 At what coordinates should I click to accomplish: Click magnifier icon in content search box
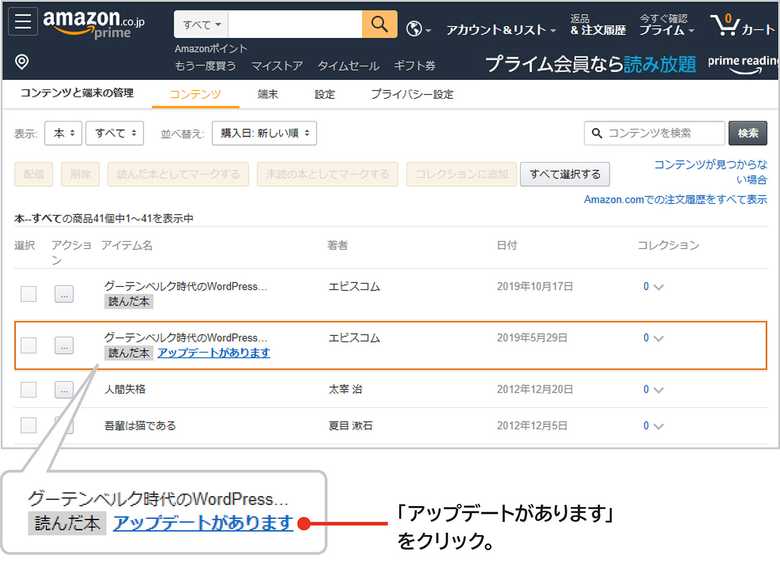[x=596, y=133]
